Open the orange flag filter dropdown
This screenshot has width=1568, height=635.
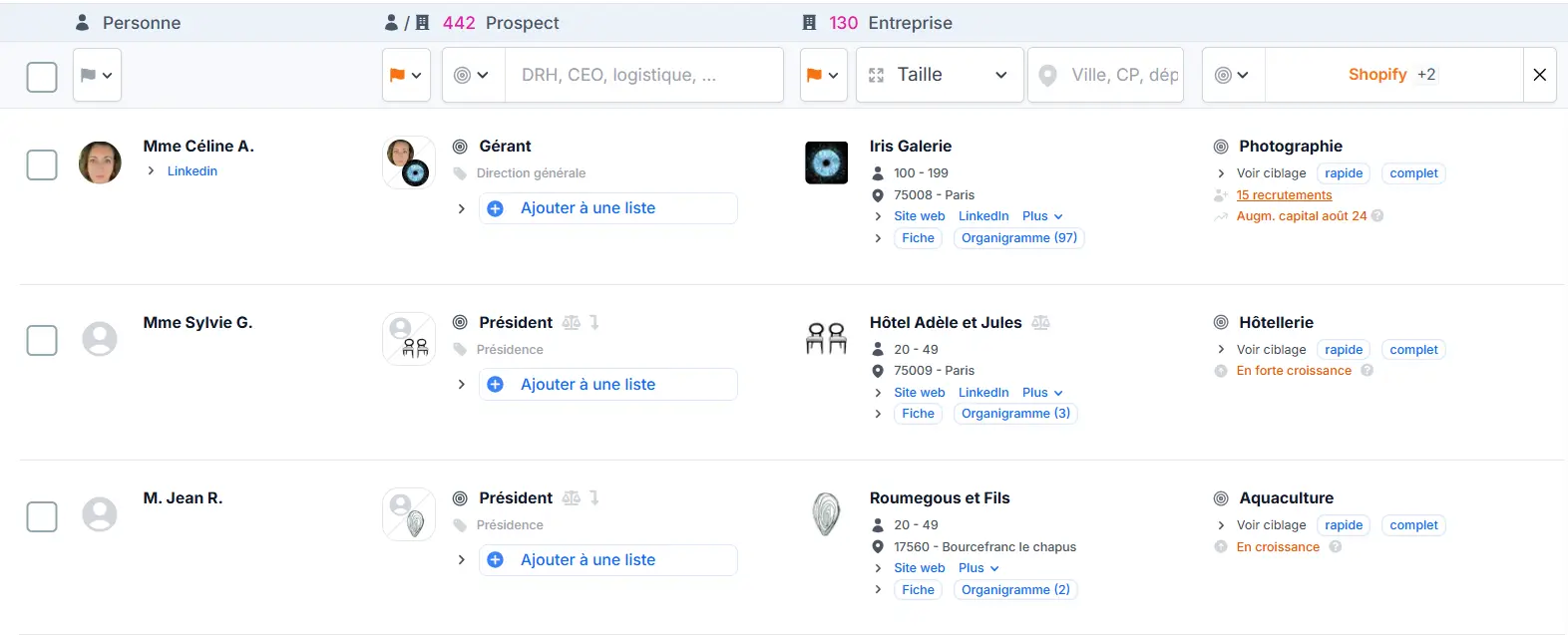[x=406, y=74]
